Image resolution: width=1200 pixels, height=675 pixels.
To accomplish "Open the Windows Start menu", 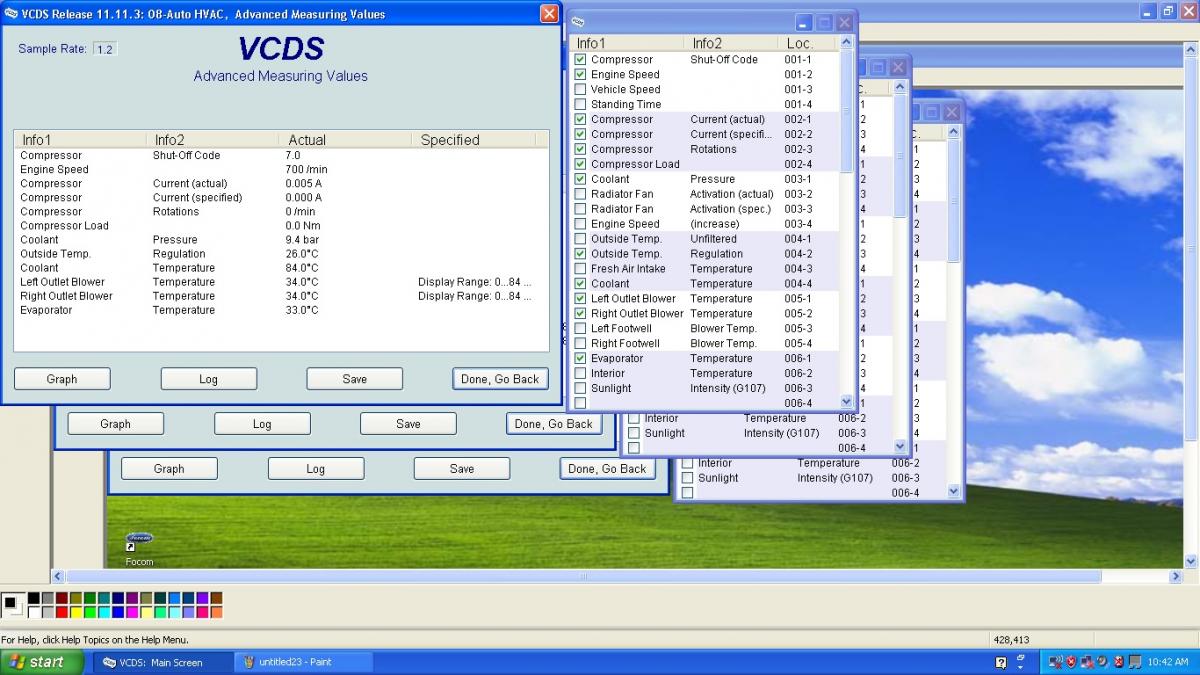I will (x=40, y=662).
